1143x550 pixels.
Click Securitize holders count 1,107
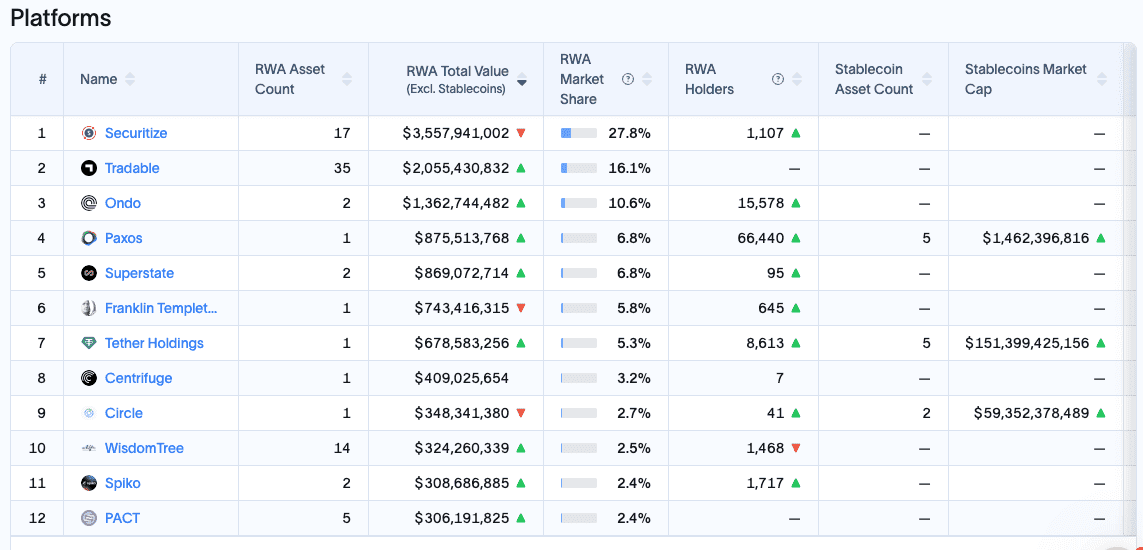point(765,133)
